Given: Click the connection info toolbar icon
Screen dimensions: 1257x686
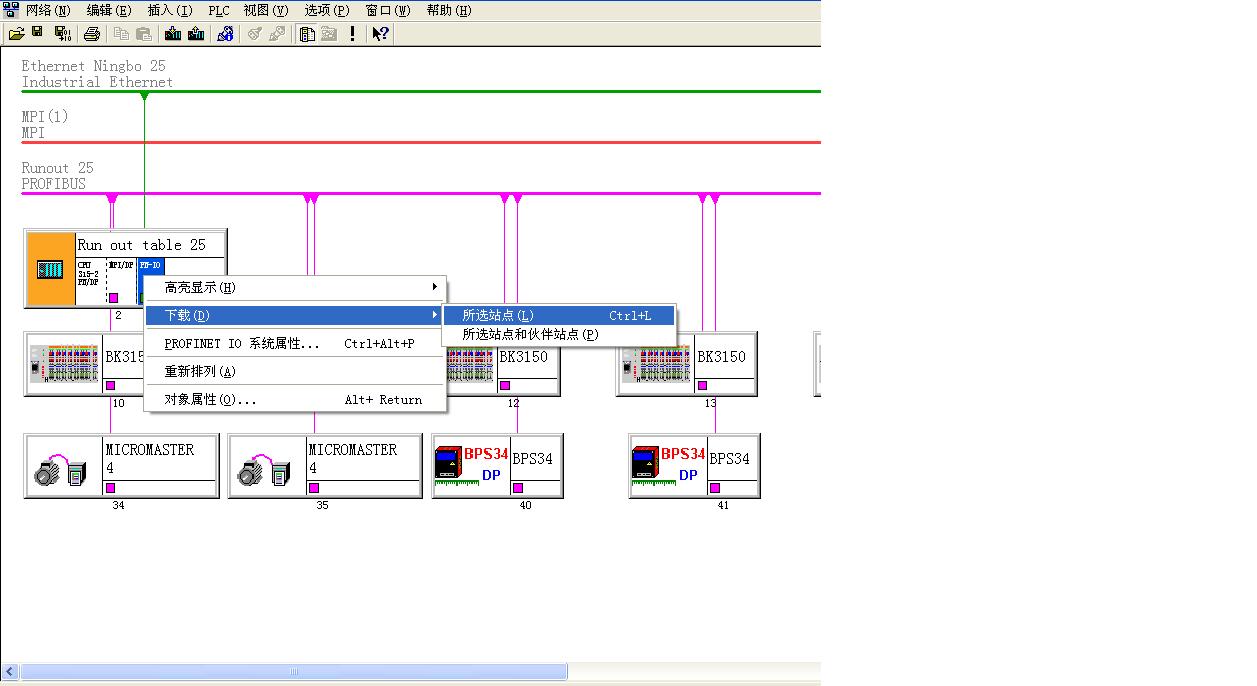Looking at the screenshot, I should [225, 34].
